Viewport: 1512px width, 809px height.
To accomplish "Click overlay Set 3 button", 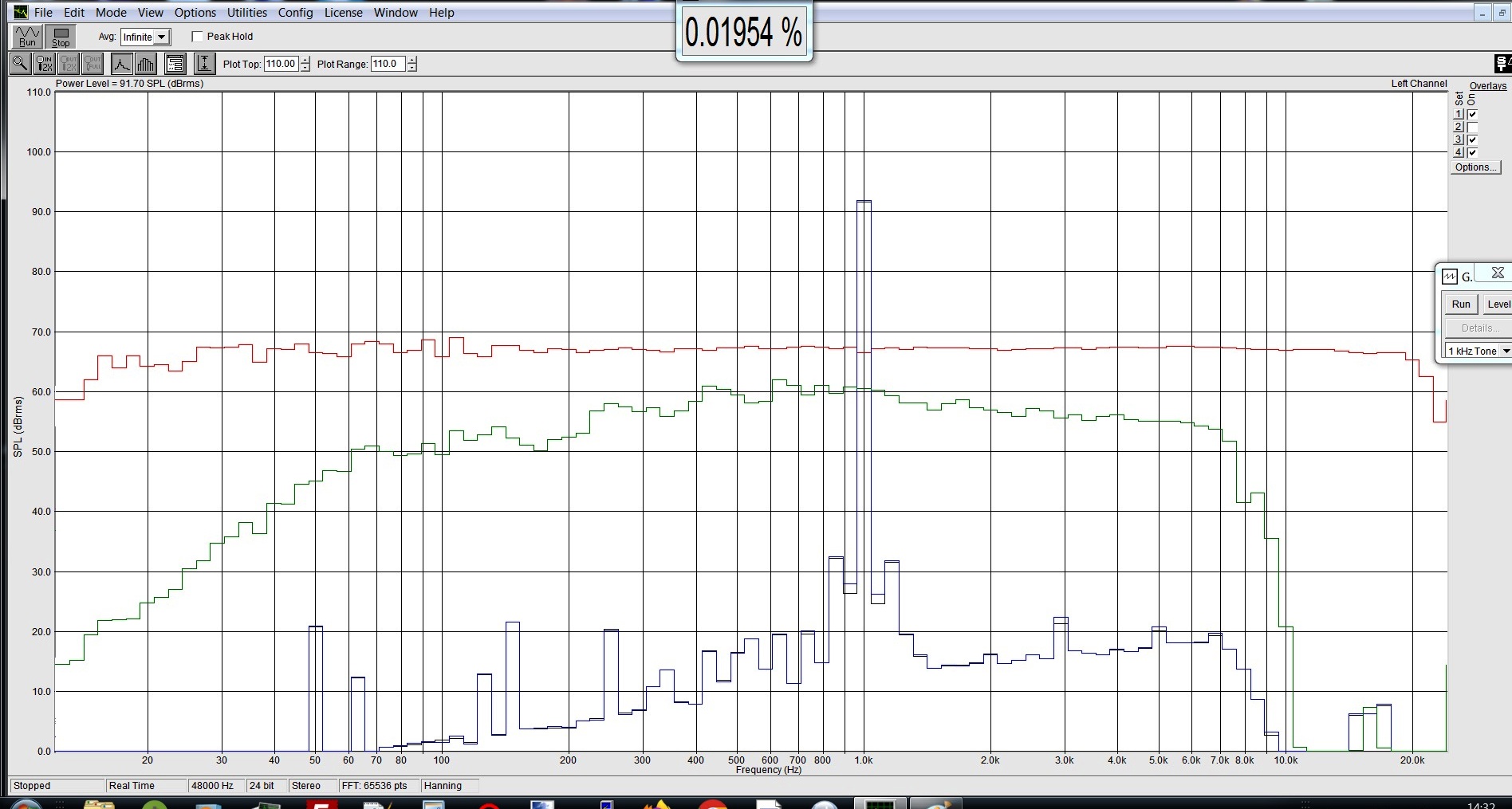I will pyautogui.click(x=1459, y=139).
